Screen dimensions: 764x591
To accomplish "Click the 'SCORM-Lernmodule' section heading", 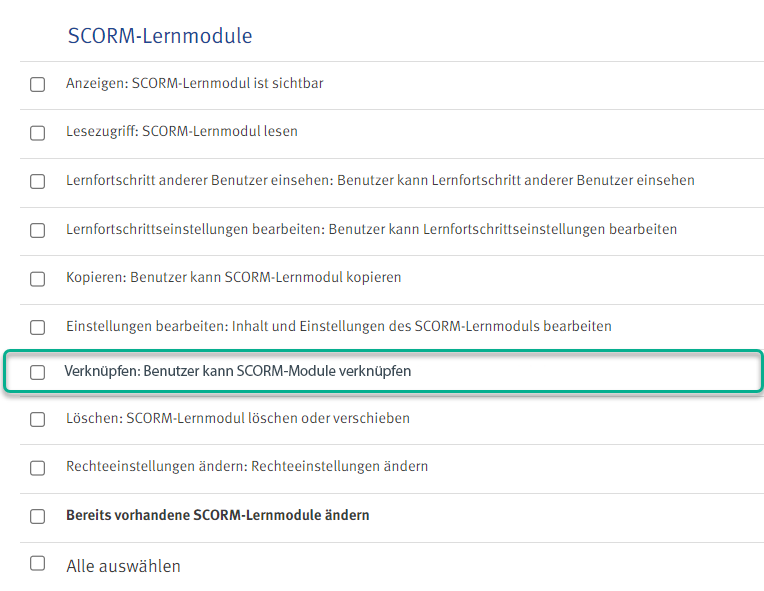I will pyautogui.click(x=160, y=37).
